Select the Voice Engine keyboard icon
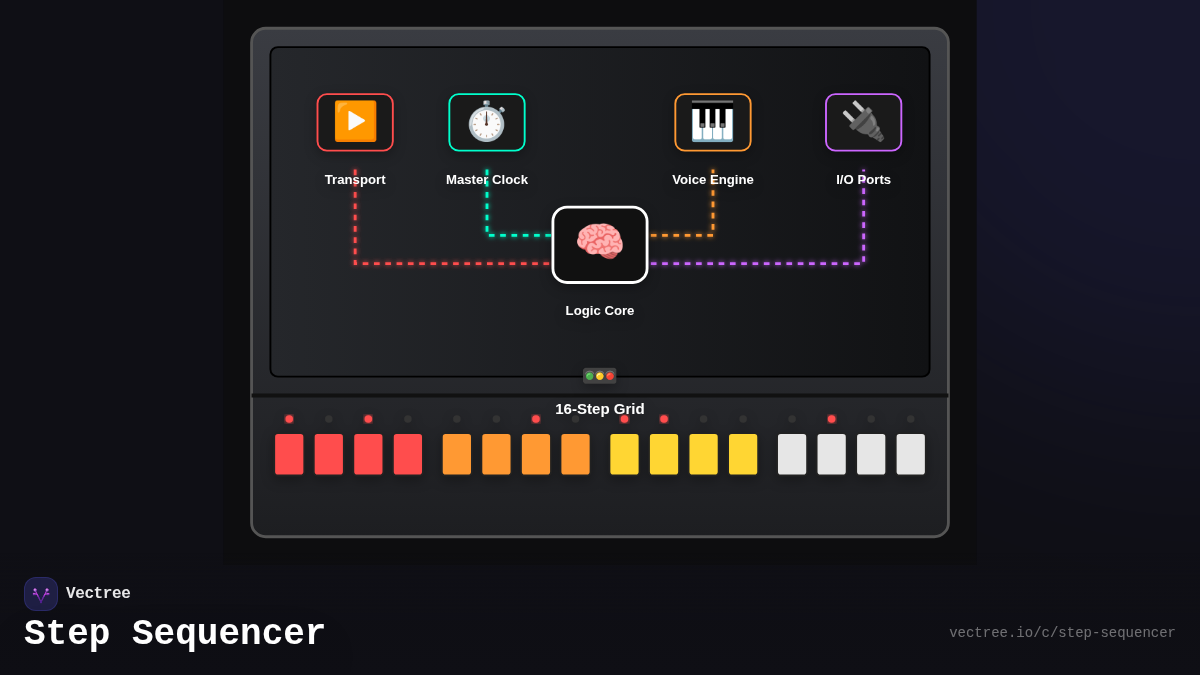Viewport: 1200px width, 675px height. pos(713,122)
